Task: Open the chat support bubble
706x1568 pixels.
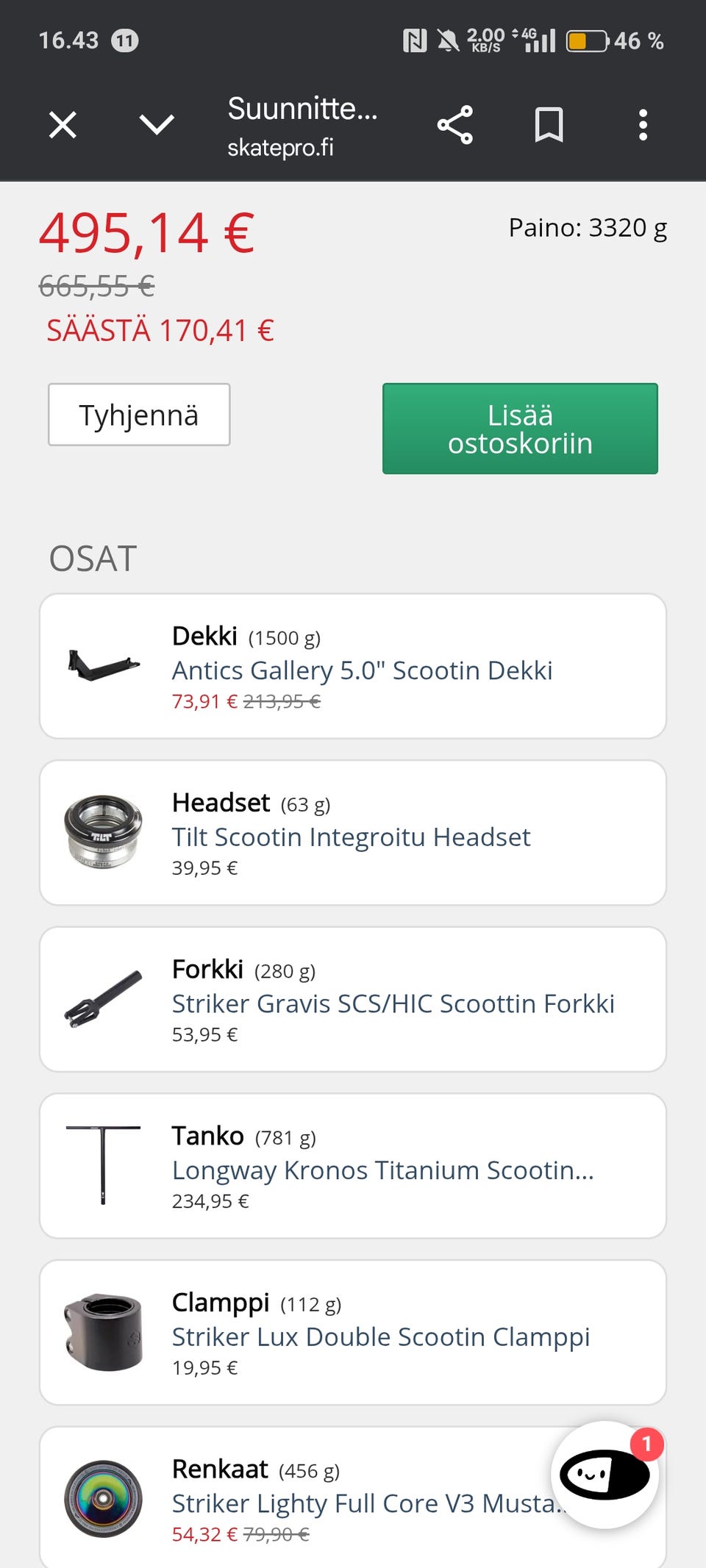Action: click(605, 1475)
